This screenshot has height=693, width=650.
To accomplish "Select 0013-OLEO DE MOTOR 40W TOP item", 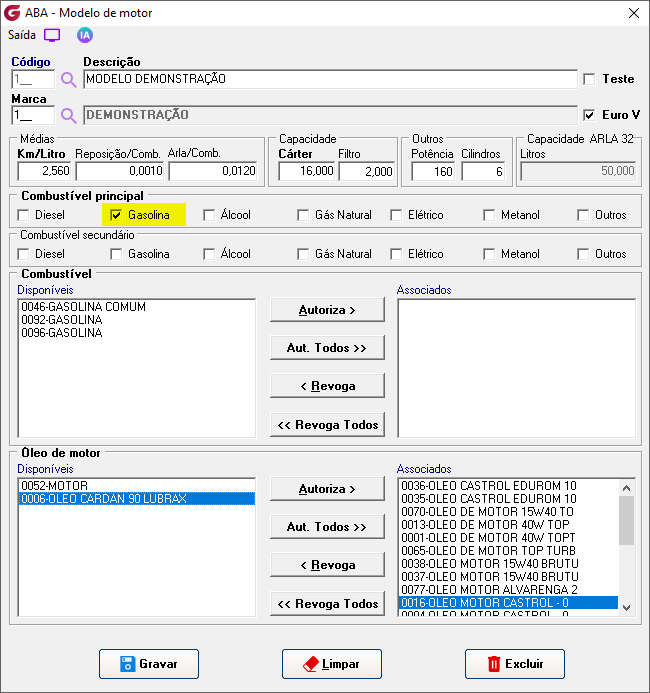I will click(508, 525).
